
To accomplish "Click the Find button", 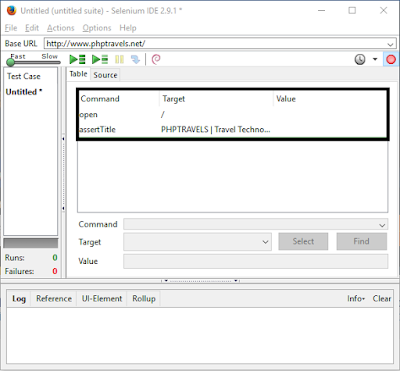I will tap(362, 241).
